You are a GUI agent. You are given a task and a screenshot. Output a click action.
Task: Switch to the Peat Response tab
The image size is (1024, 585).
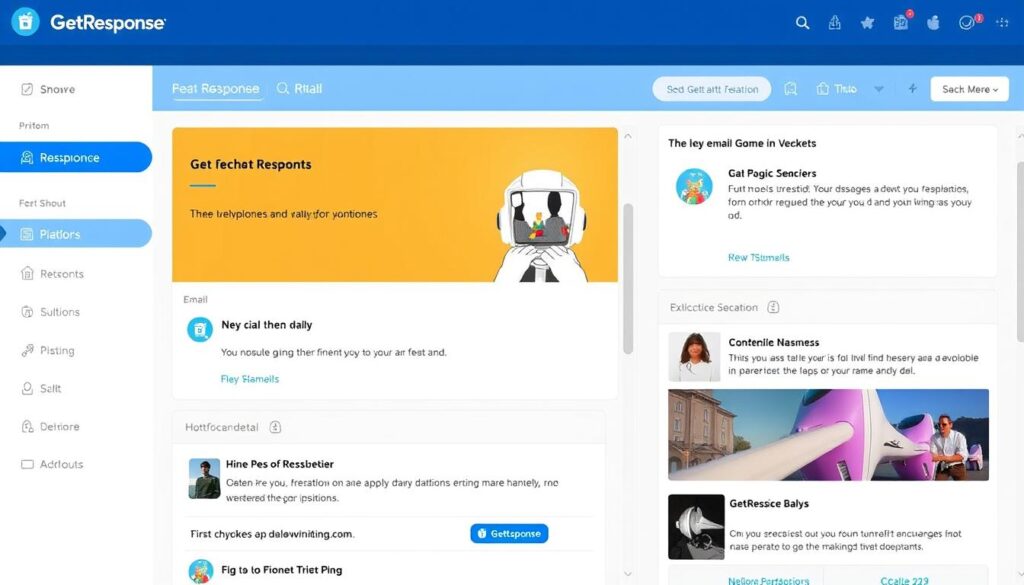click(216, 89)
